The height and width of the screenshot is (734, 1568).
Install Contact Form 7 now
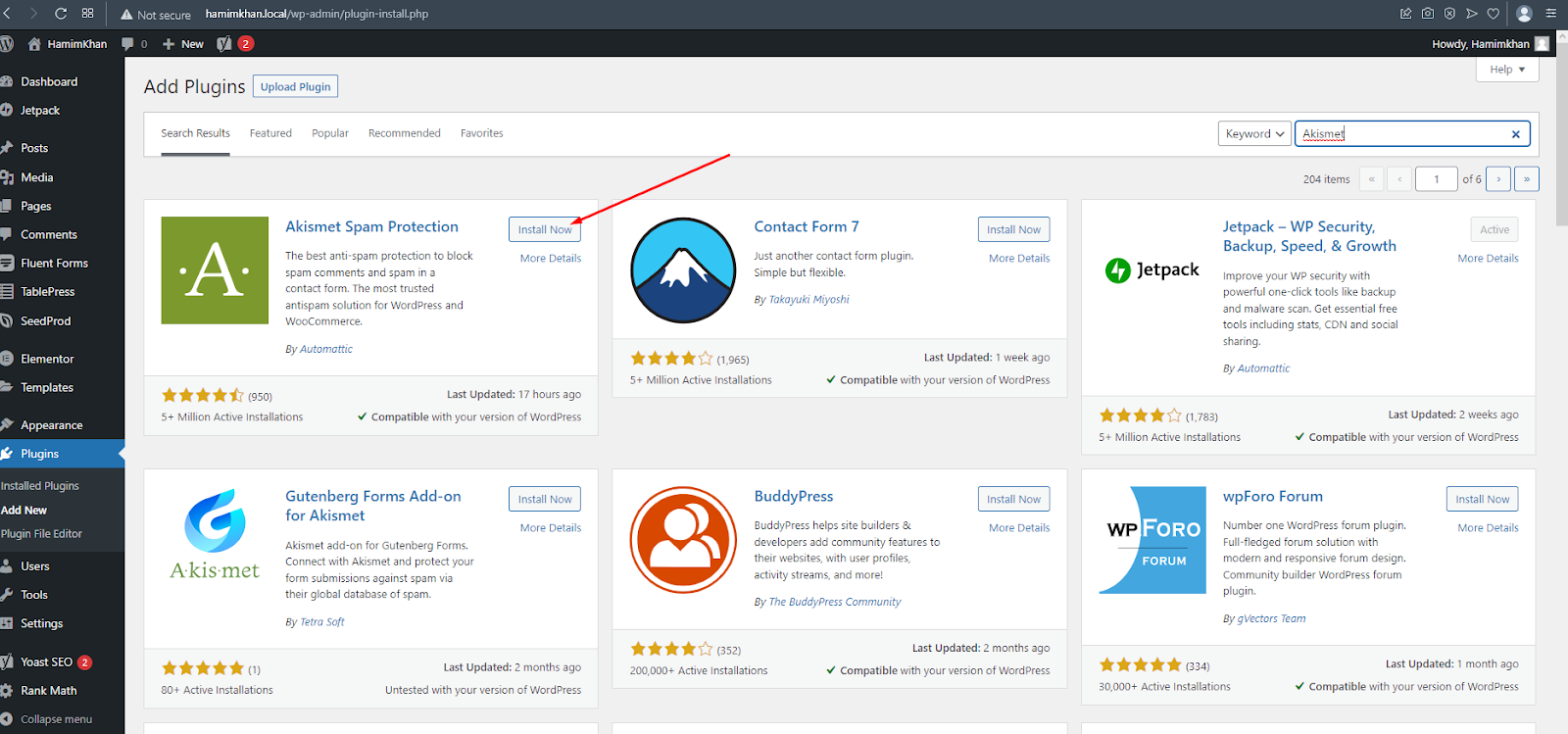coord(1013,229)
